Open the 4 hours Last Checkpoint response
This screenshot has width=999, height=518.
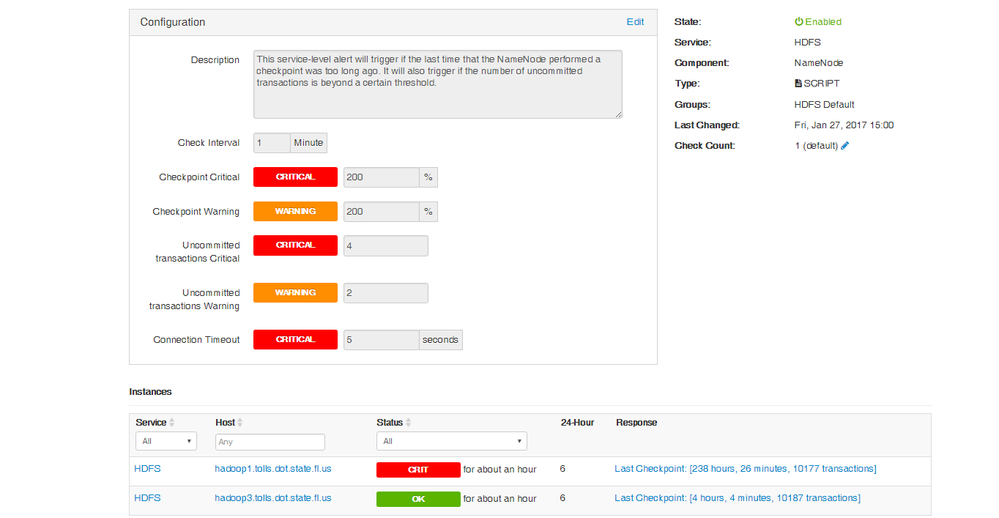737,498
